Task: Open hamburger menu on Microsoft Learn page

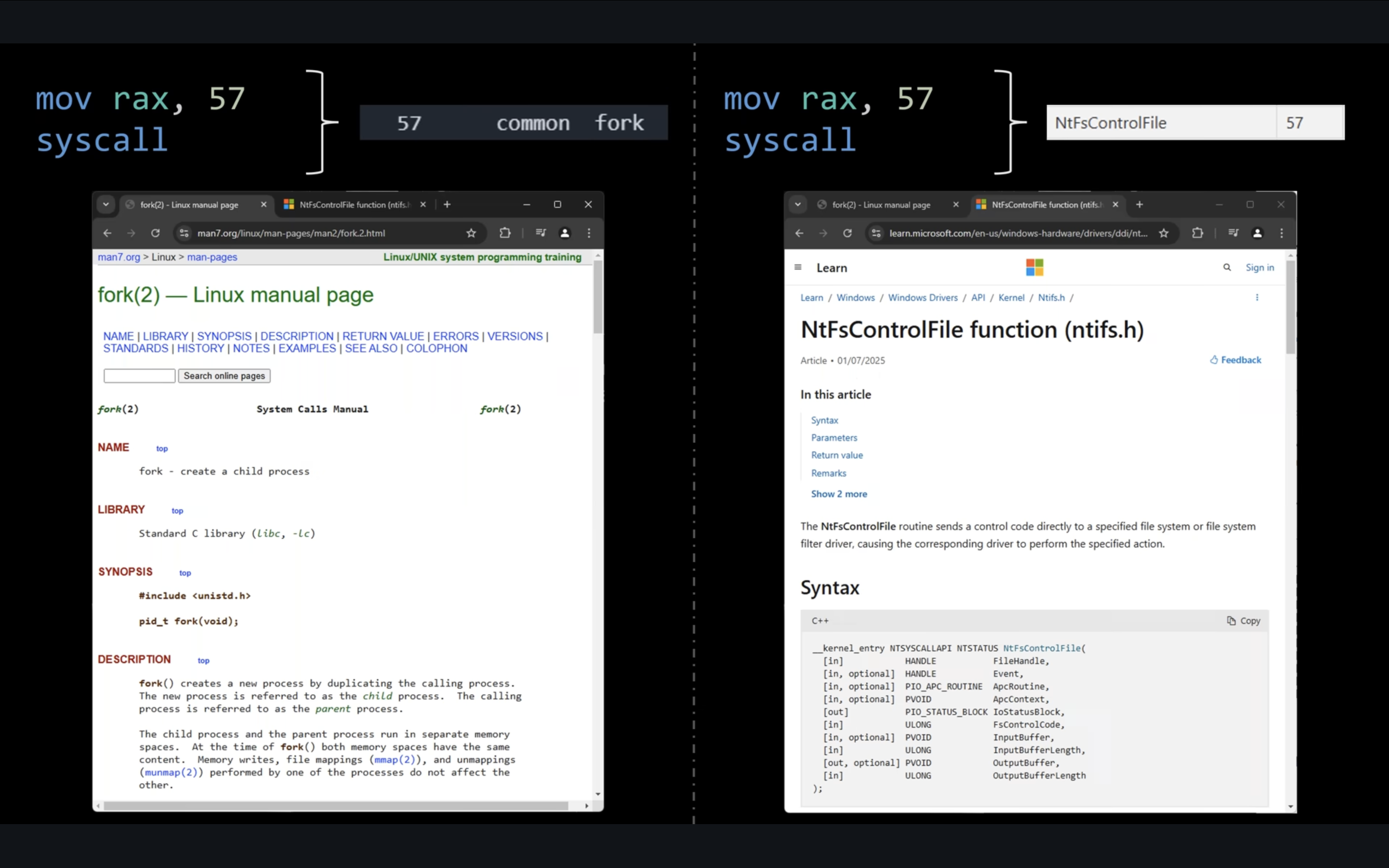Action: 798,268
